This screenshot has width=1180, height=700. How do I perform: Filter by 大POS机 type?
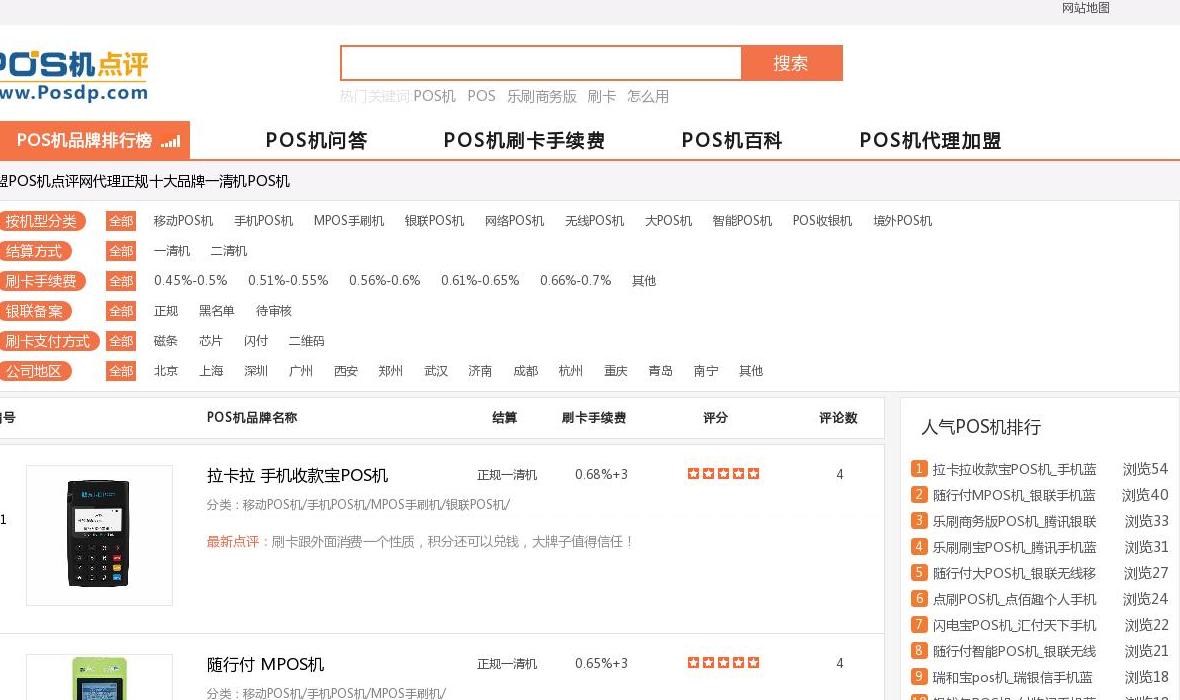668,221
